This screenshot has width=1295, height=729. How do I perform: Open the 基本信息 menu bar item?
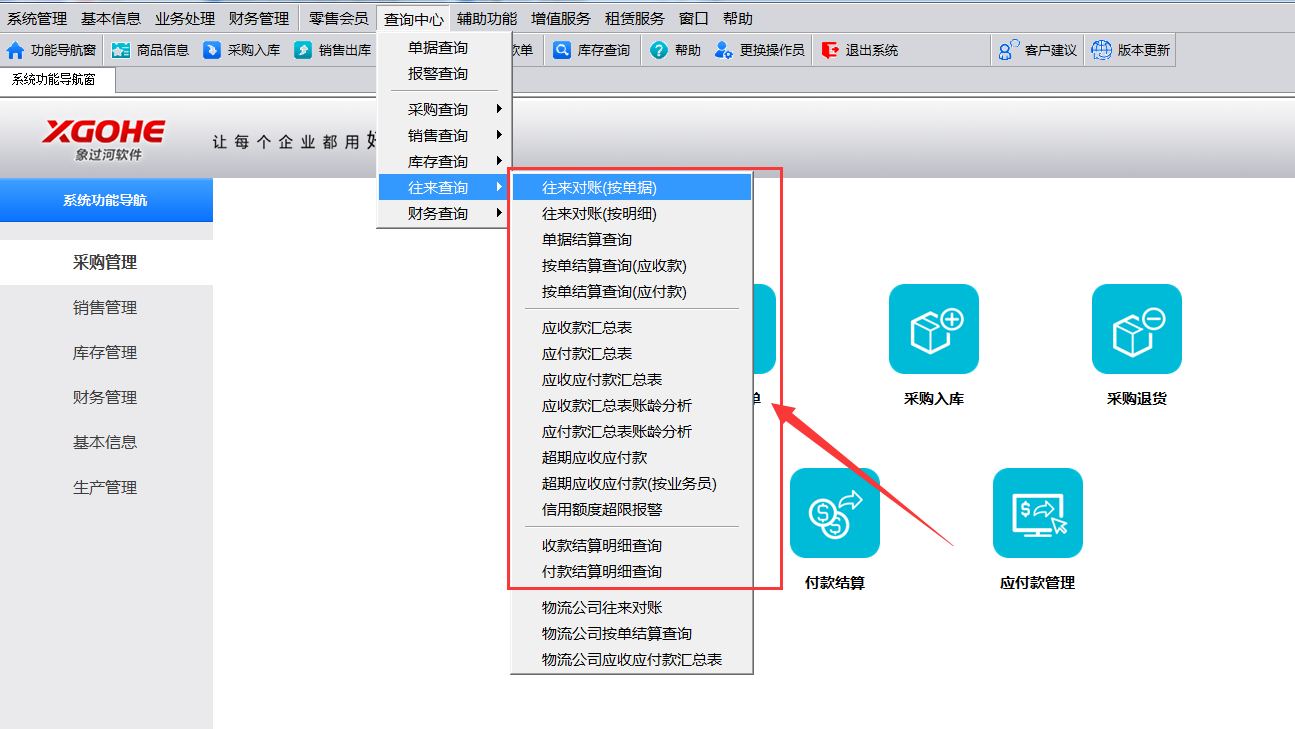tap(111, 18)
